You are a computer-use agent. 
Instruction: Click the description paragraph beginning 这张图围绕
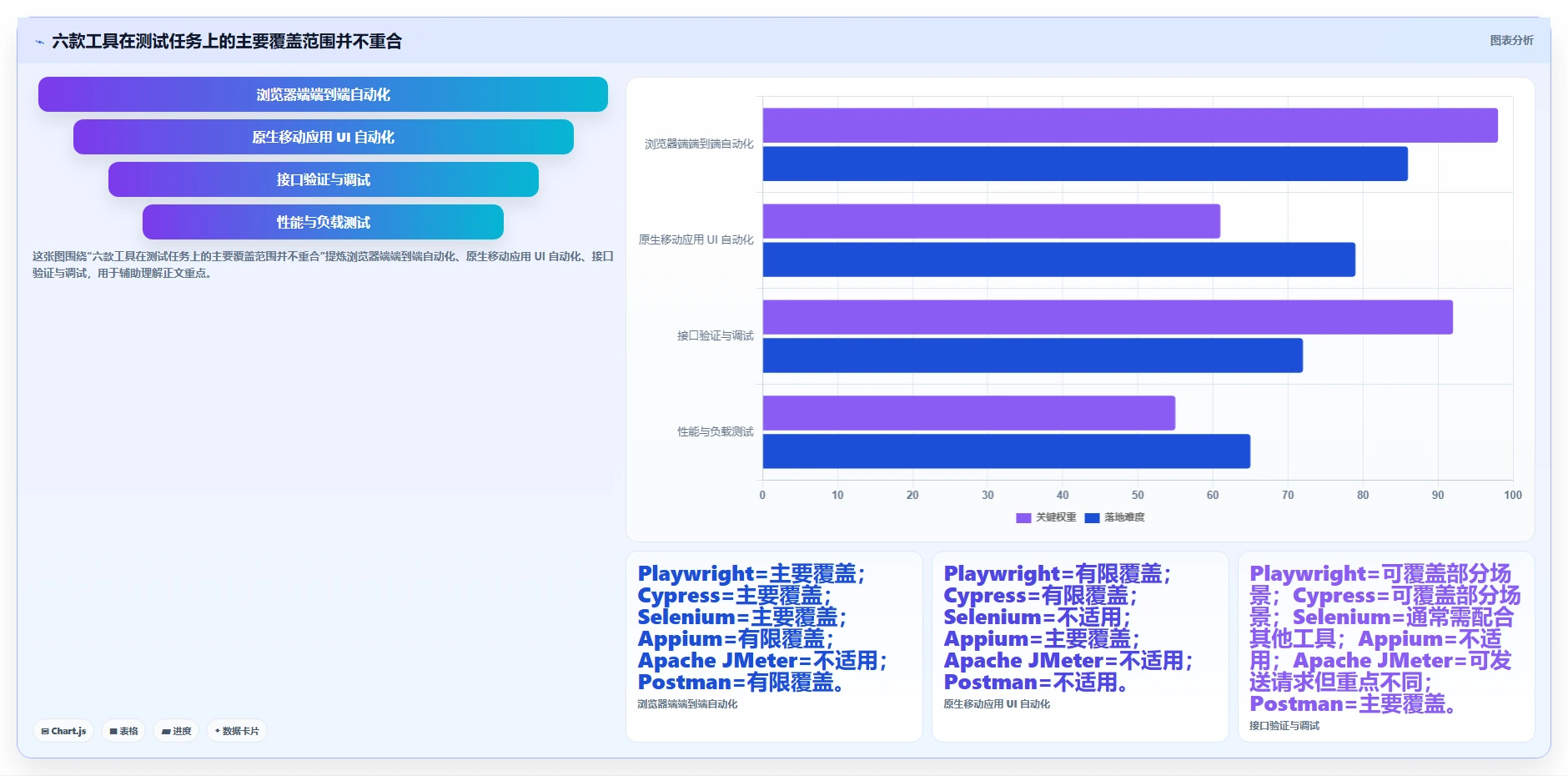point(323,265)
